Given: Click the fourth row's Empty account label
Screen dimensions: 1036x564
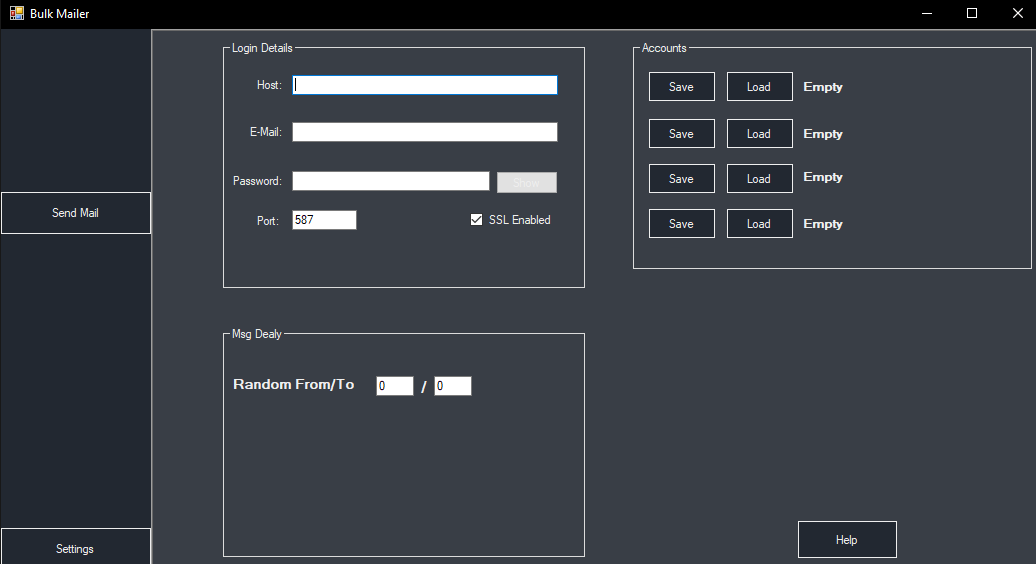Looking at the screenshot, I should [823, 224].
